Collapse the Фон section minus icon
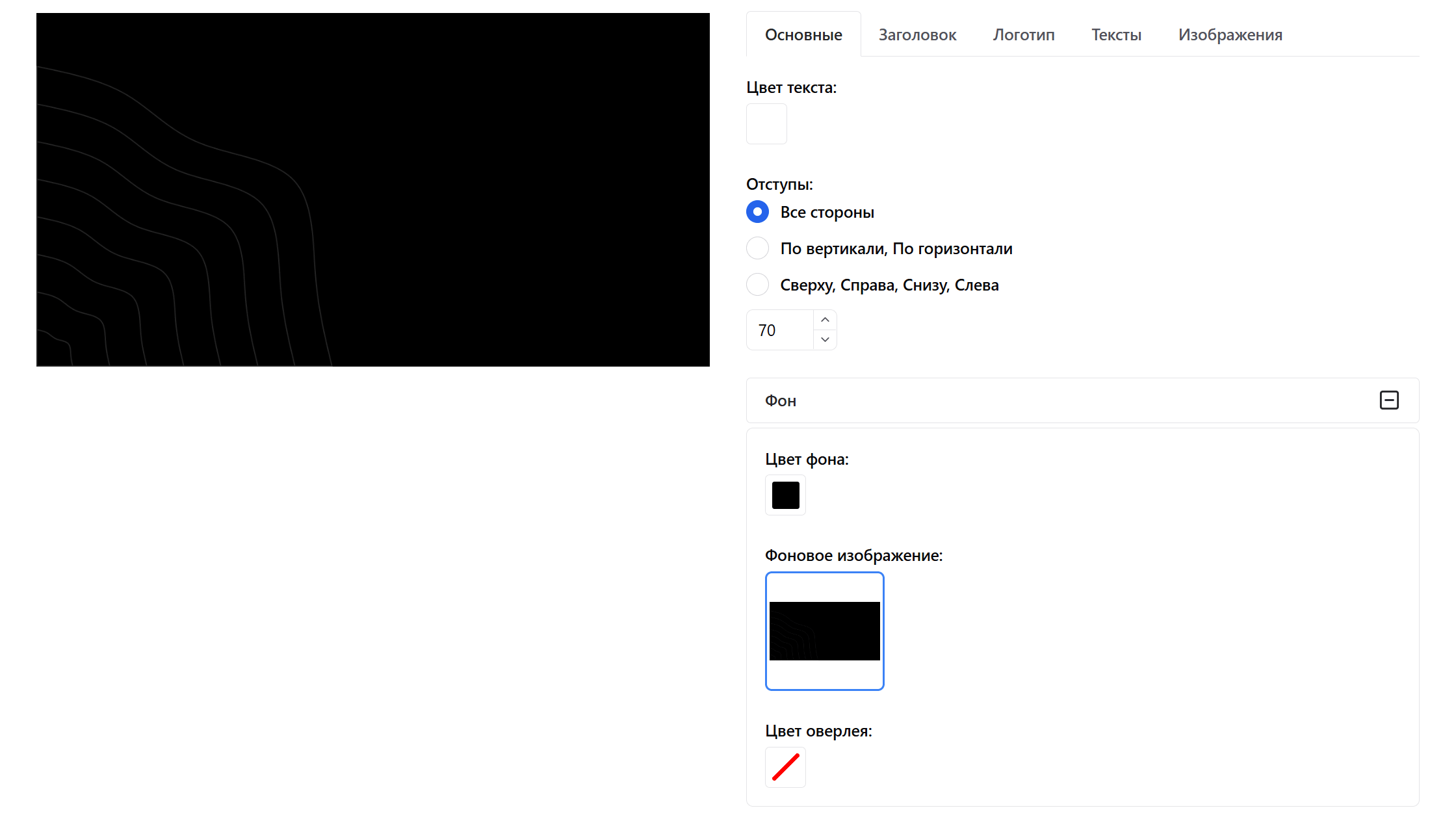 tap(1389, 400)
